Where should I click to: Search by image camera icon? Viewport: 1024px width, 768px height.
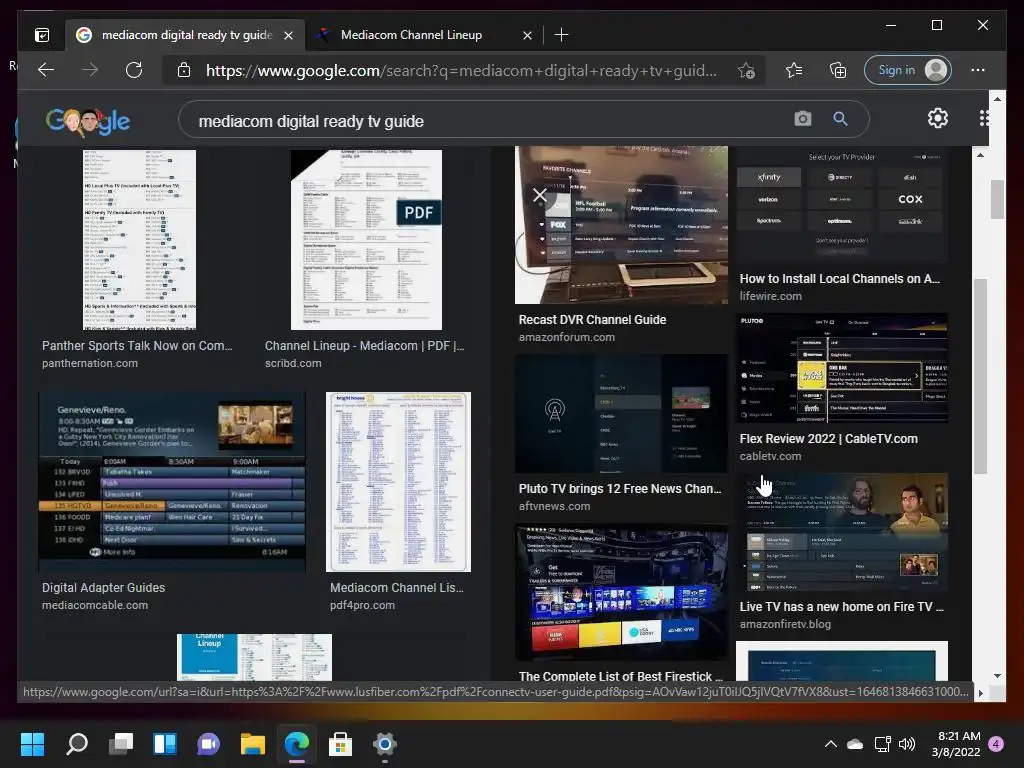(803, 118)
